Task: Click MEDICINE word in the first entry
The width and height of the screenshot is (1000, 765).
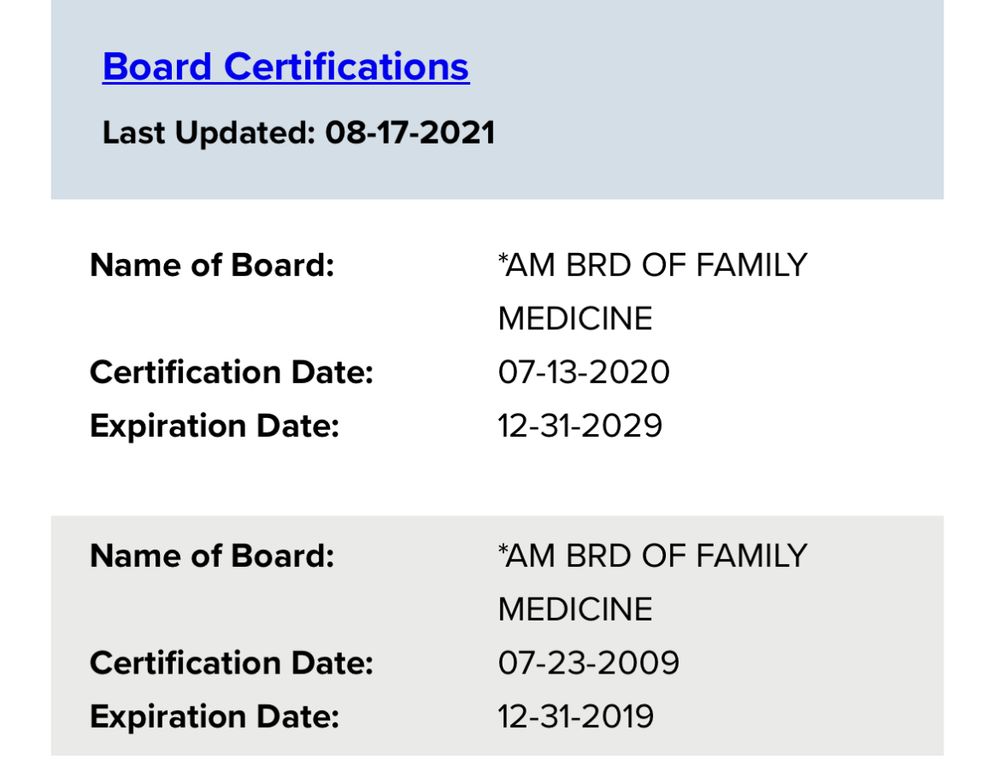Action: click(575, 320)
